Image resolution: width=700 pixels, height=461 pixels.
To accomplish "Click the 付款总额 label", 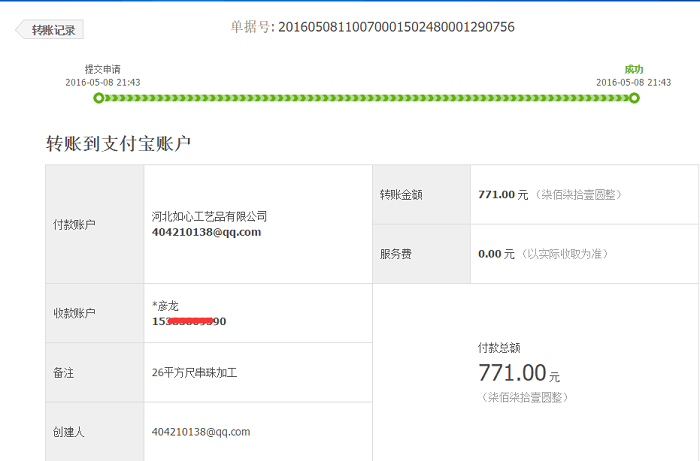I will tap(499, 348).
